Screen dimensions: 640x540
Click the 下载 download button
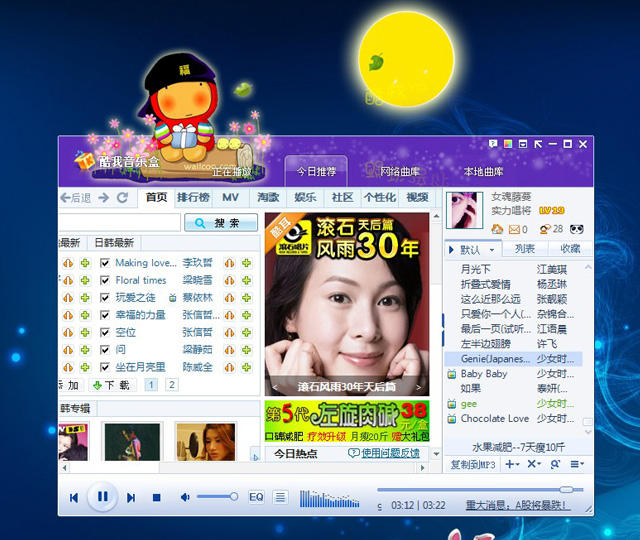(111, 385)
